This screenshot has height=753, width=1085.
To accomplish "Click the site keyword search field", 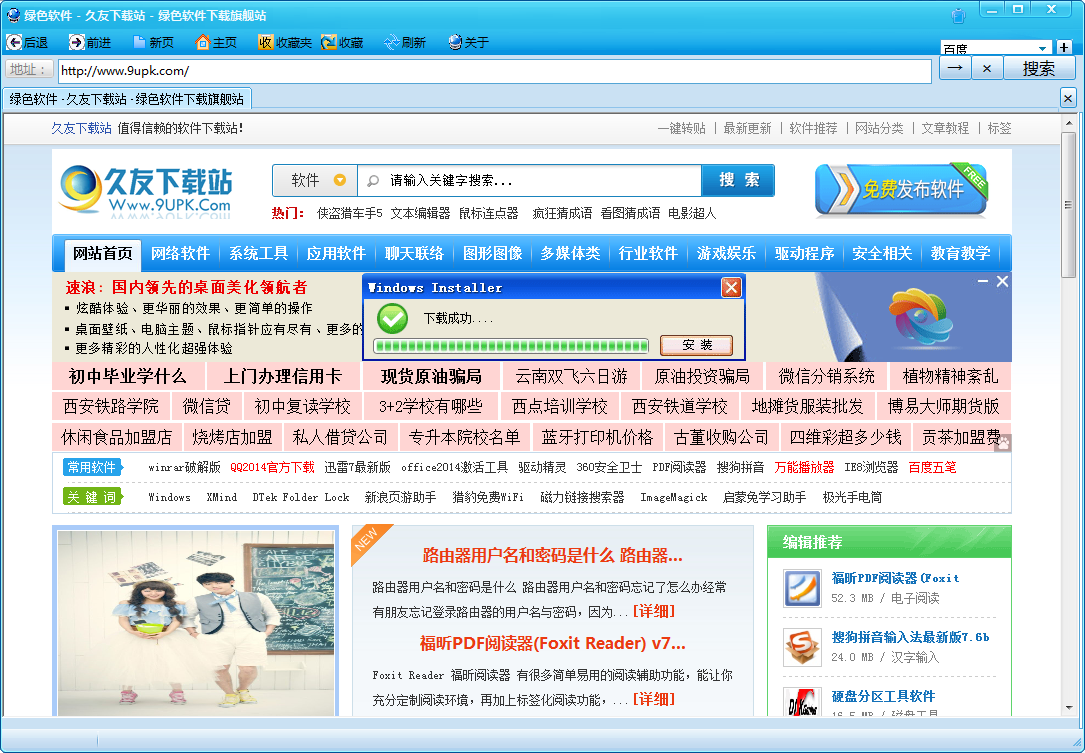I will click(x=529, y=181).
